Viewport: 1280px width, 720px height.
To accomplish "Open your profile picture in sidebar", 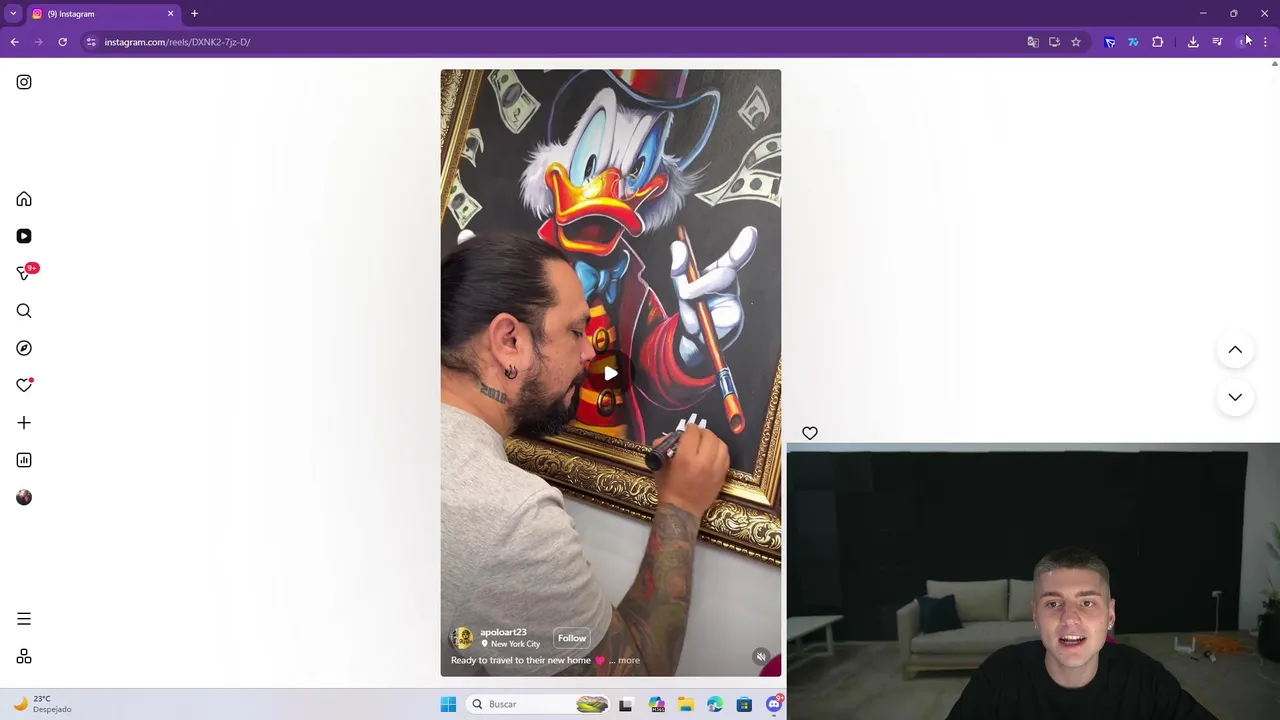I will [24, 497].
